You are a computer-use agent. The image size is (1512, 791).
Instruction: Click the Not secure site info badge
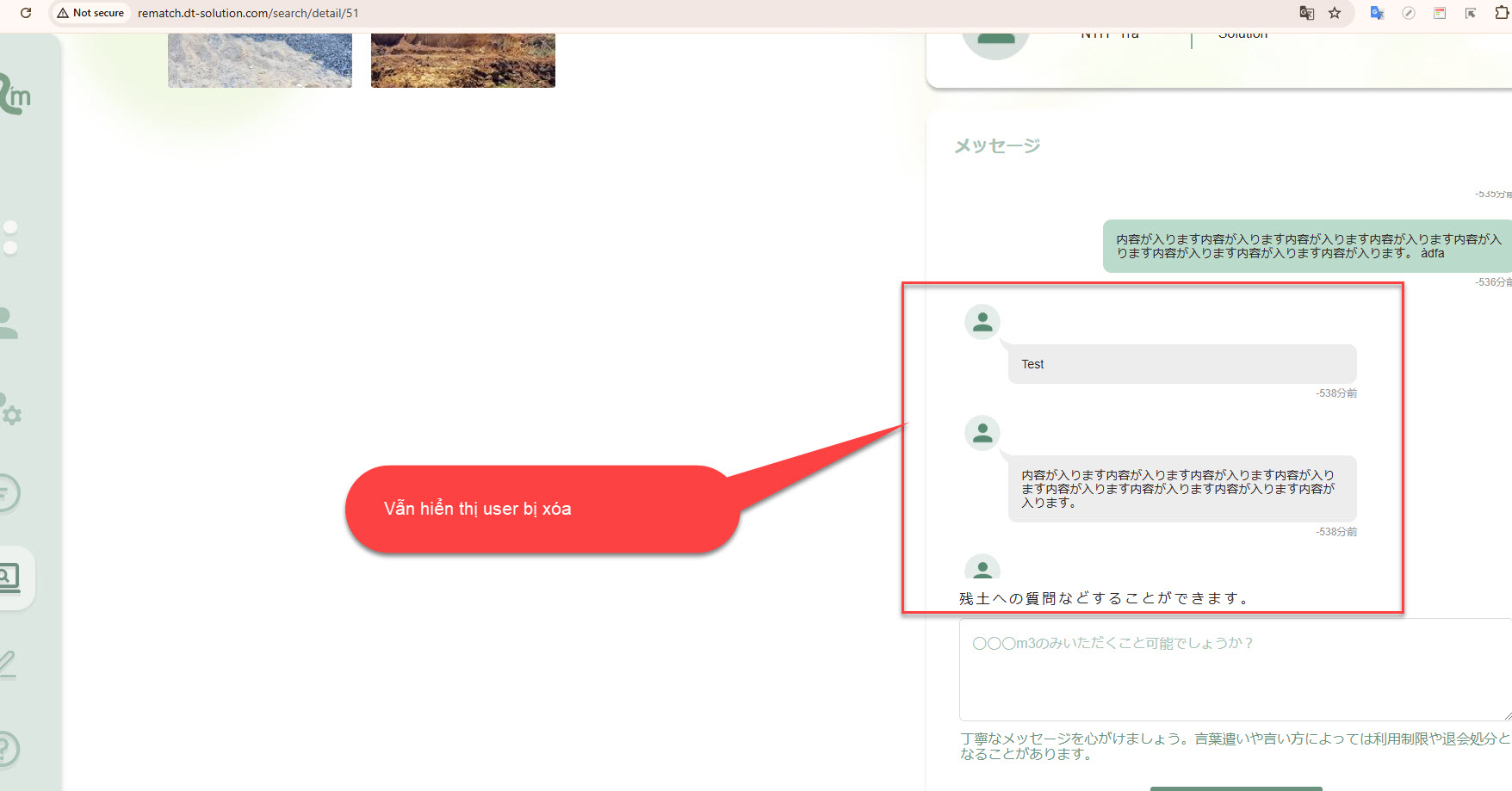click(90, 13)
